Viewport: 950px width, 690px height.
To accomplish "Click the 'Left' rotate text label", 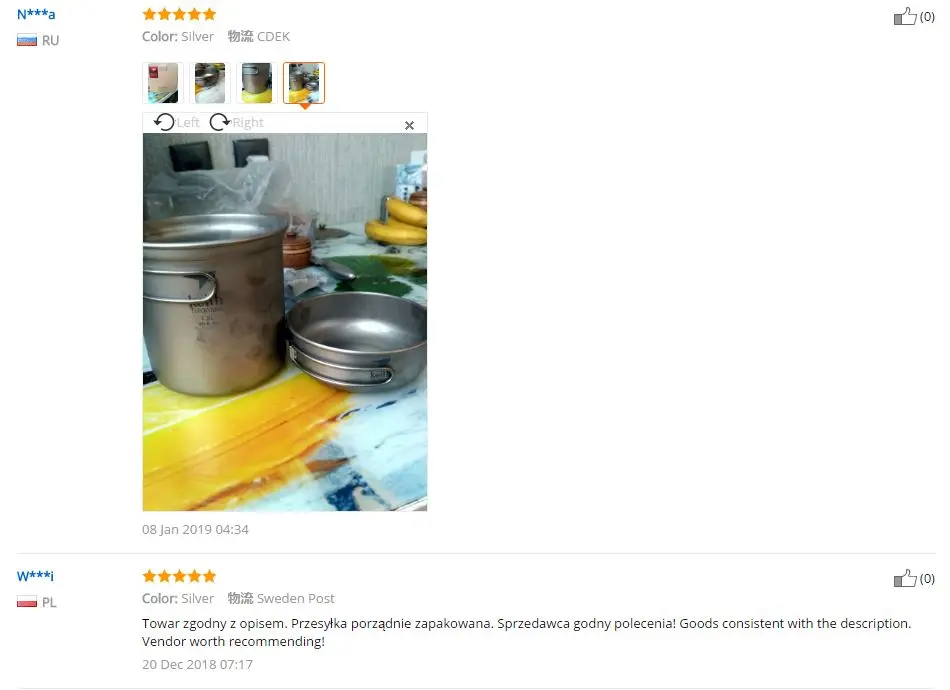I will pyautogui.click(x=188, y=122).
